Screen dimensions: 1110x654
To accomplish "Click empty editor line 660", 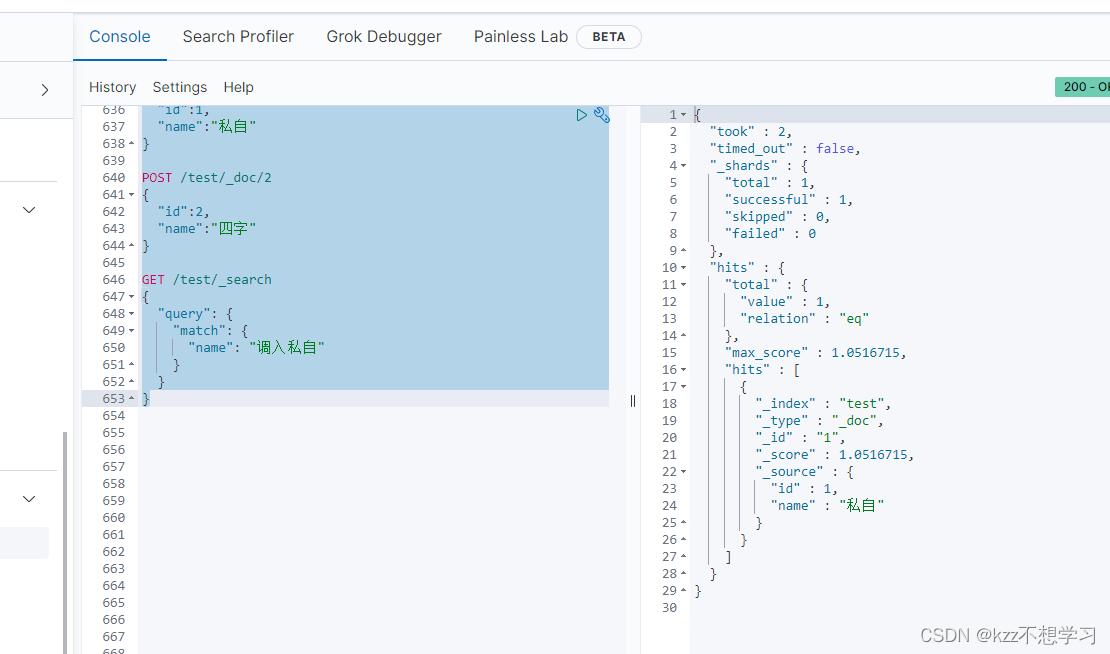I will (374, 517).
